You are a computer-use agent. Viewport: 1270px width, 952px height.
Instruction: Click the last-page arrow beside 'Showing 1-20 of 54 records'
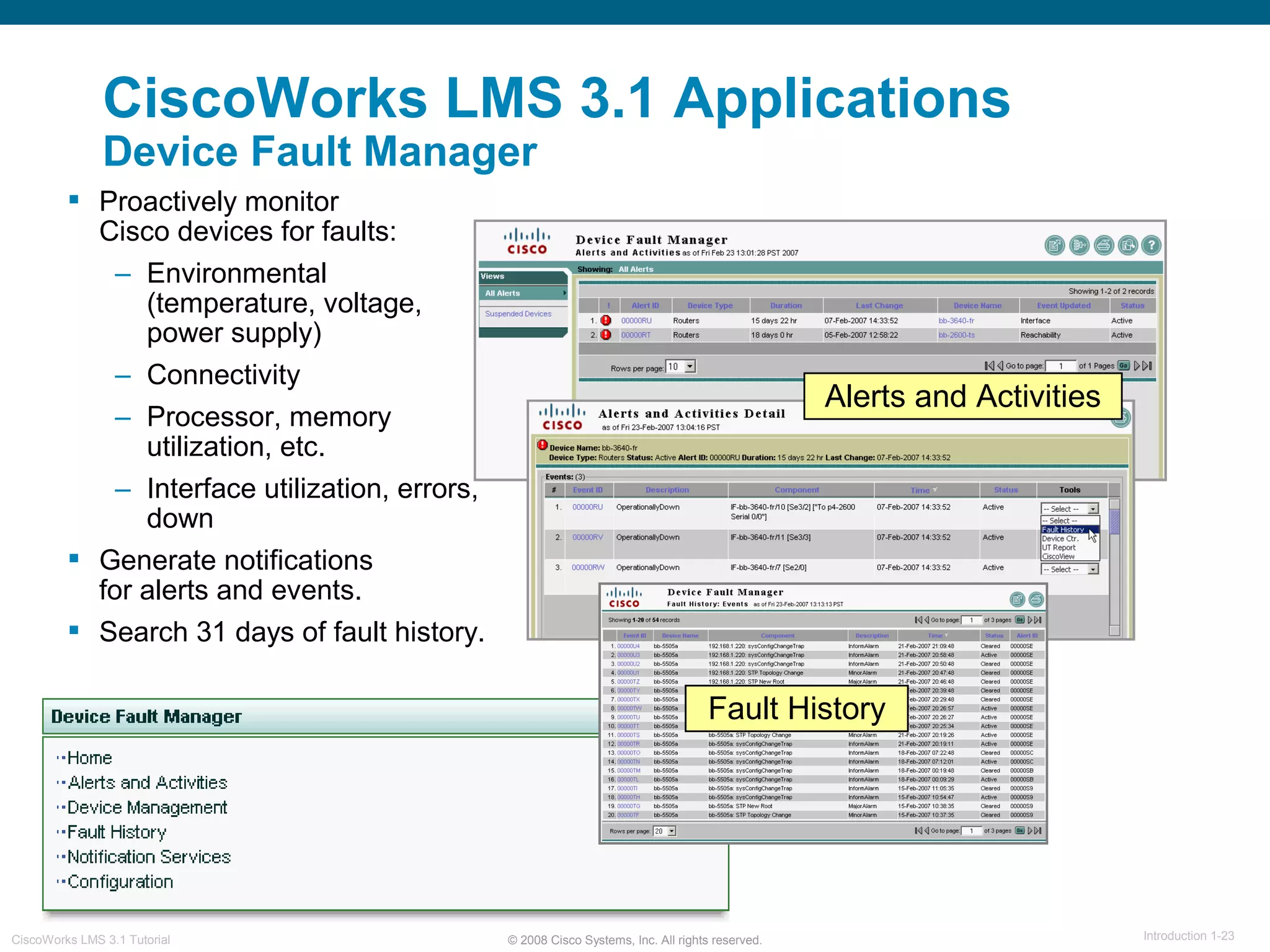1039,620
